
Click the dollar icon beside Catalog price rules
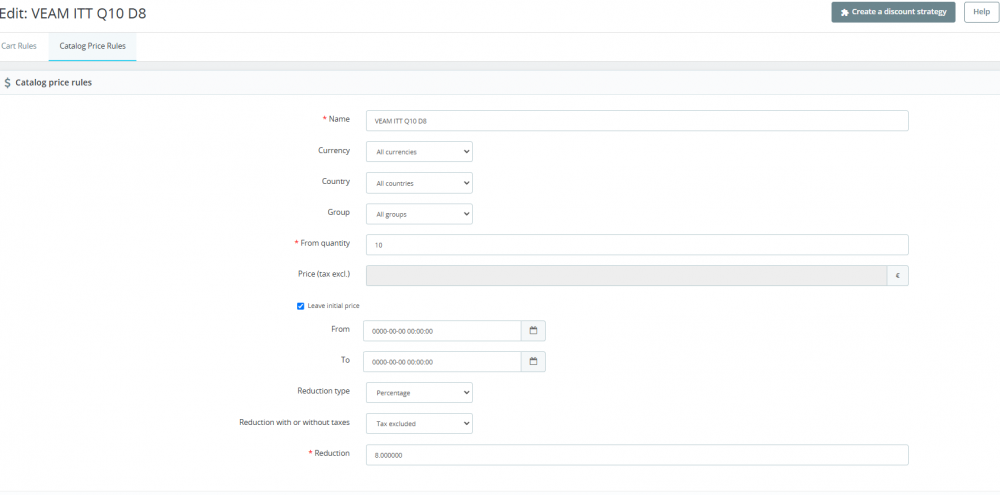pyautogui.click(x=8, y=83)
